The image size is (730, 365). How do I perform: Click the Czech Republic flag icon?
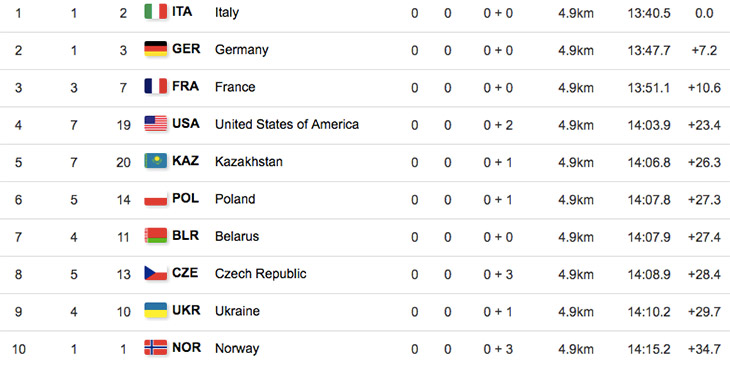pyautogui.click(x=155, y=273)
